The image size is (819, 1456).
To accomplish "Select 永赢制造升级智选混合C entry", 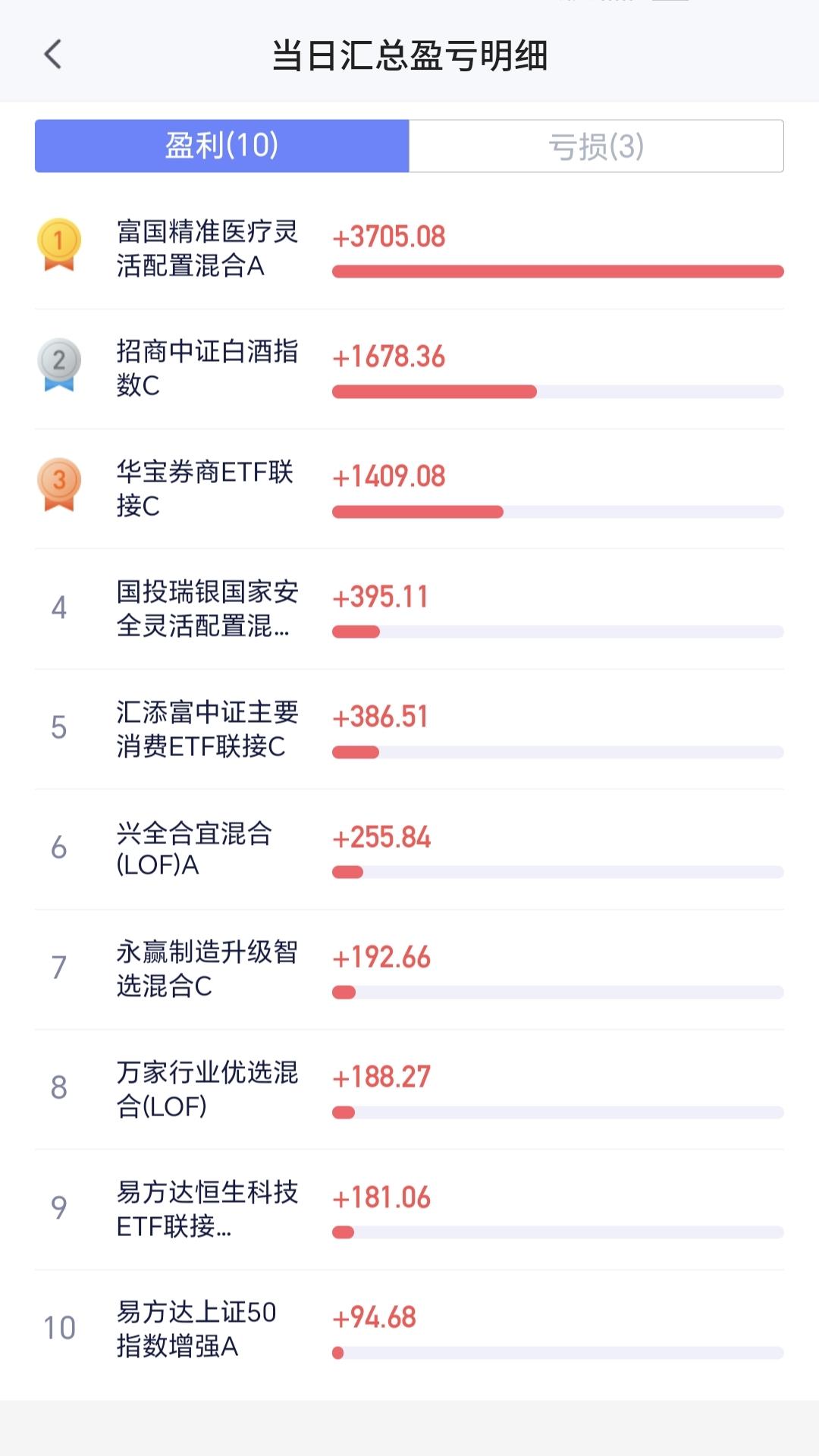I will click(x=409, y=969).
